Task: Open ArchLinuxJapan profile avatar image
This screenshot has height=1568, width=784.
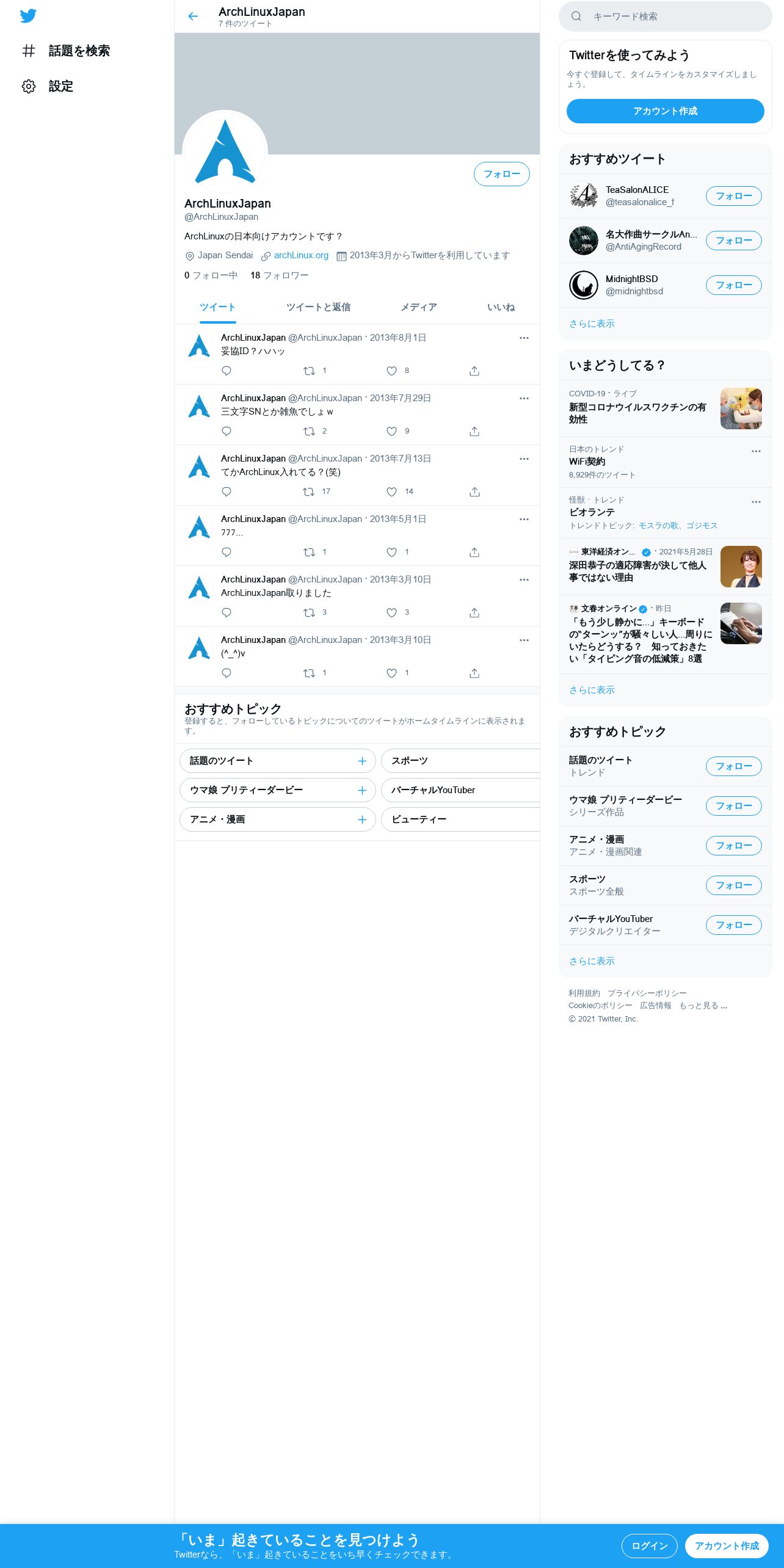Action: pyautogui.click(x=225, y=153)
